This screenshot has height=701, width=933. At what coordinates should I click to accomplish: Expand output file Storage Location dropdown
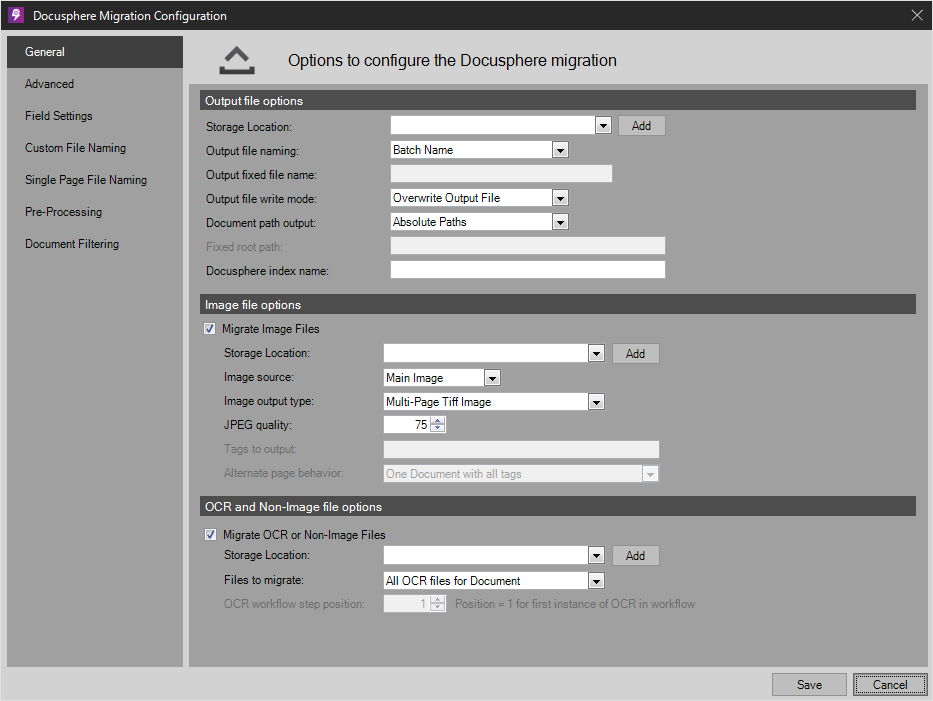click(603, 126)
